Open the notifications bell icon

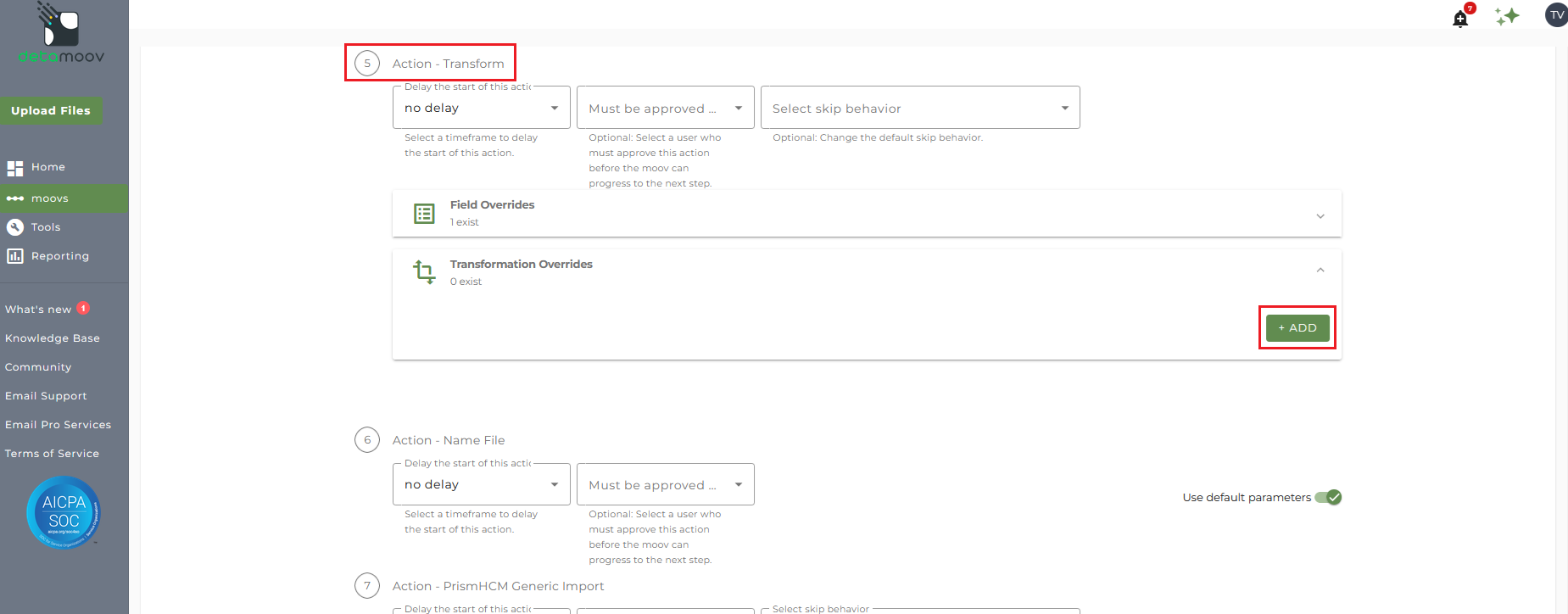pyautogui.click(x=1460, y=19)
